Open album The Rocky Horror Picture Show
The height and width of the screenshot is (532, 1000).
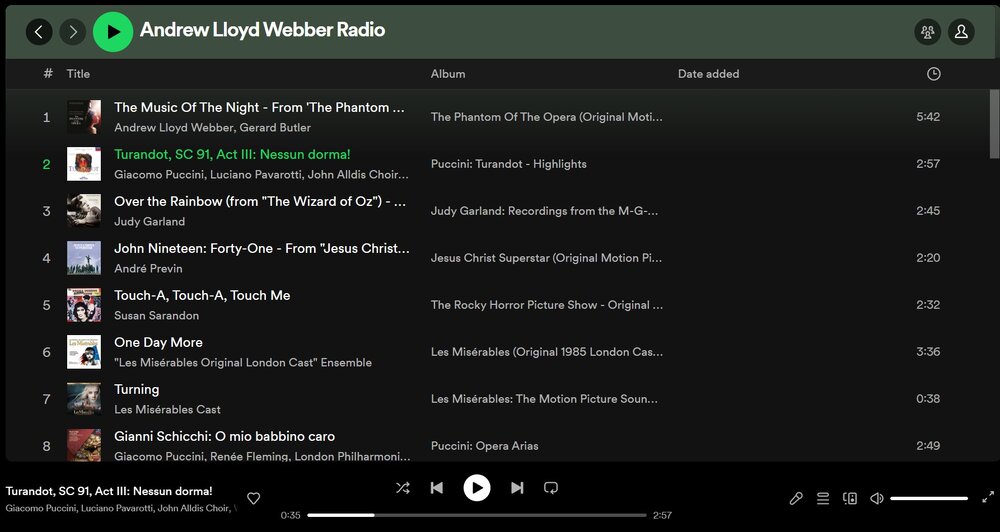(x=547, y=305)
